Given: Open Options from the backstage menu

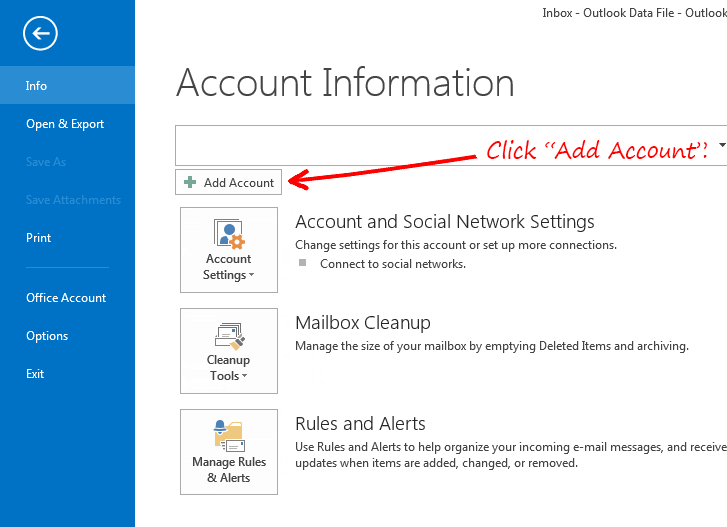Looking at the screenshot, I should tap(47, 336).
